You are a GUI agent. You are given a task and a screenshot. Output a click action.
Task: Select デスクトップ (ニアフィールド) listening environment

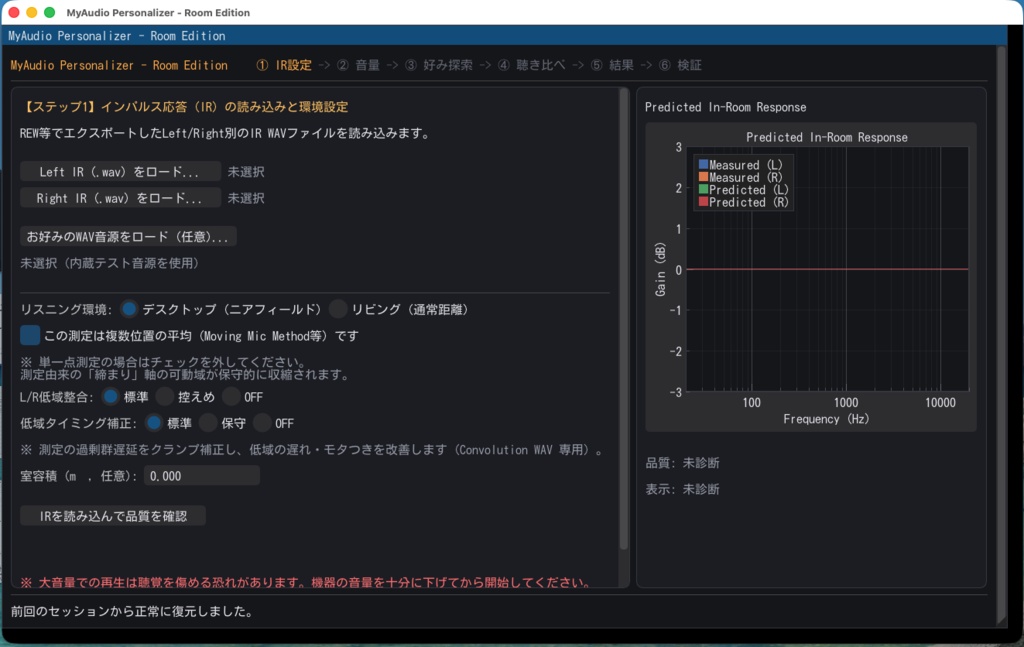coord(129,309)
